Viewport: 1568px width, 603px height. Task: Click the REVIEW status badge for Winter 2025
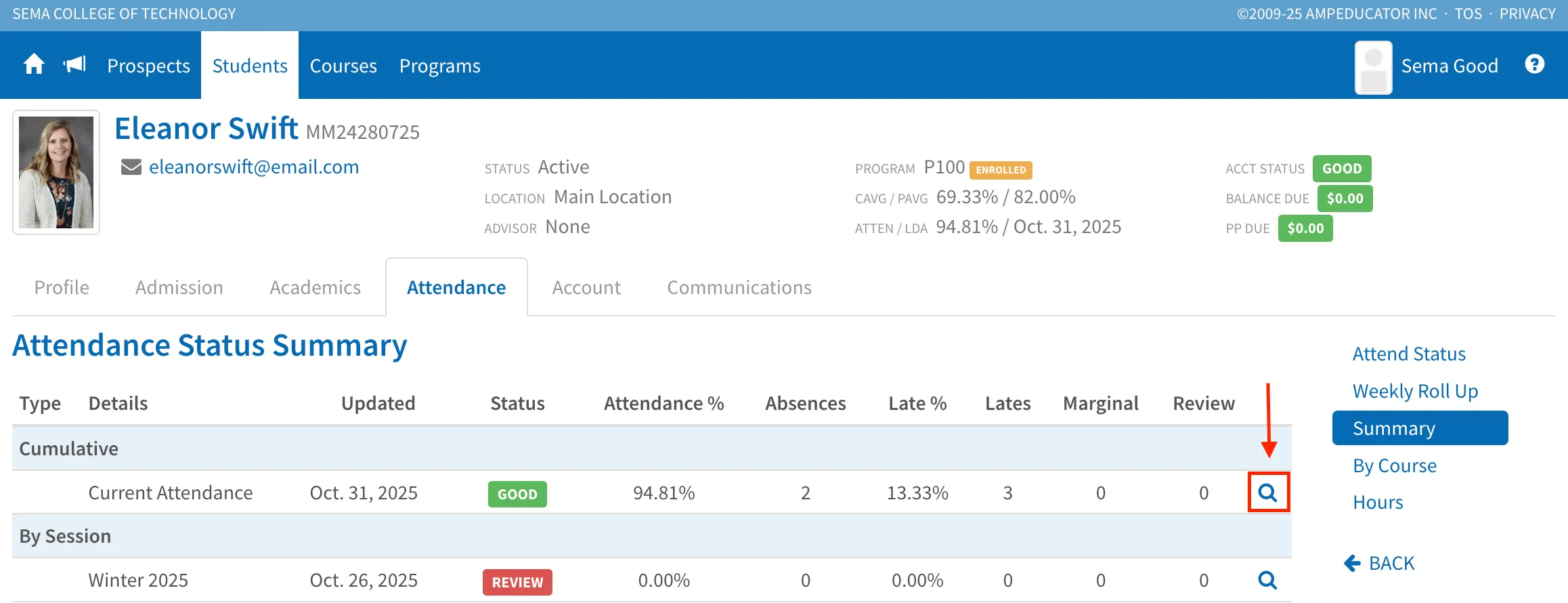point(517,582)
